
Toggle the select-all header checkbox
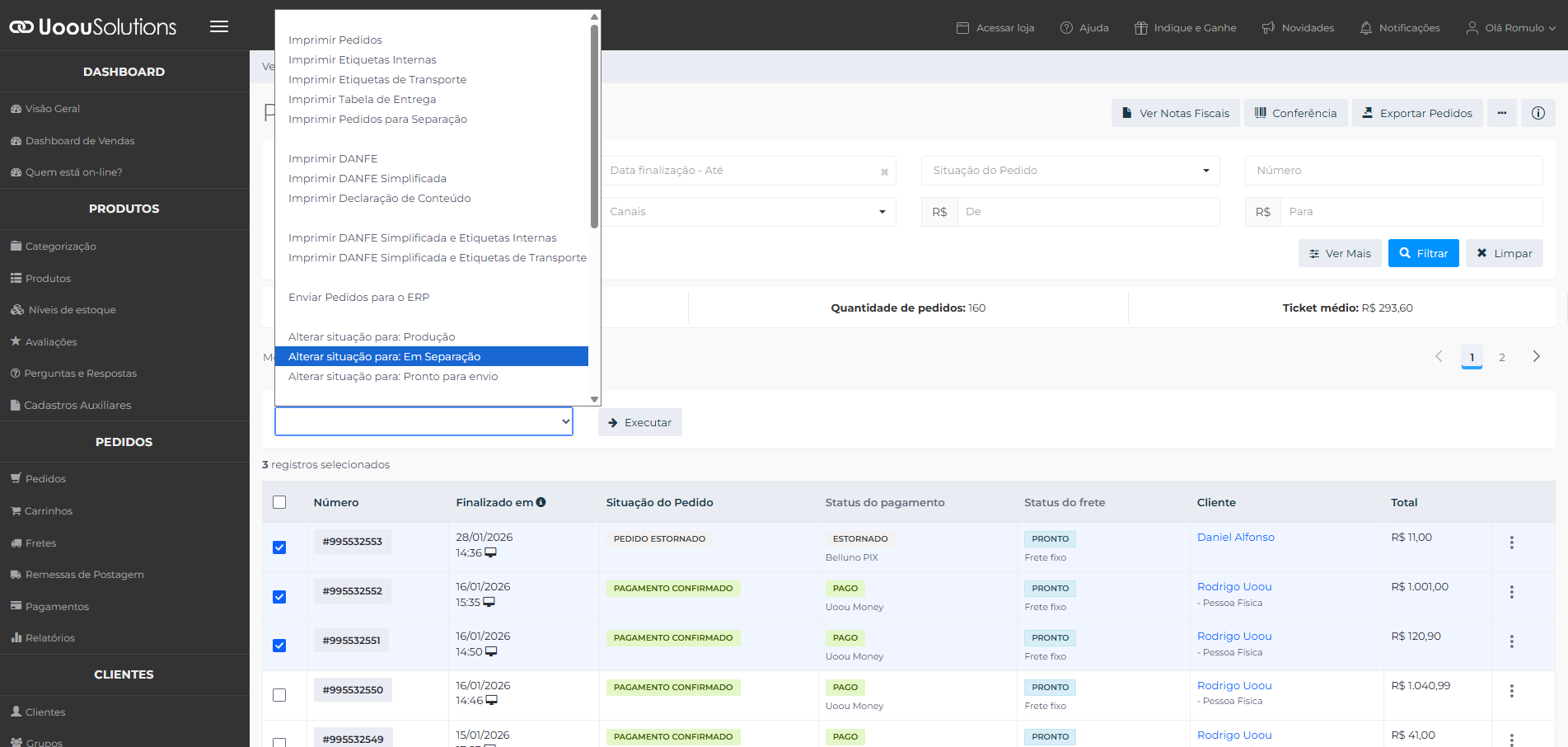[279, 502]
